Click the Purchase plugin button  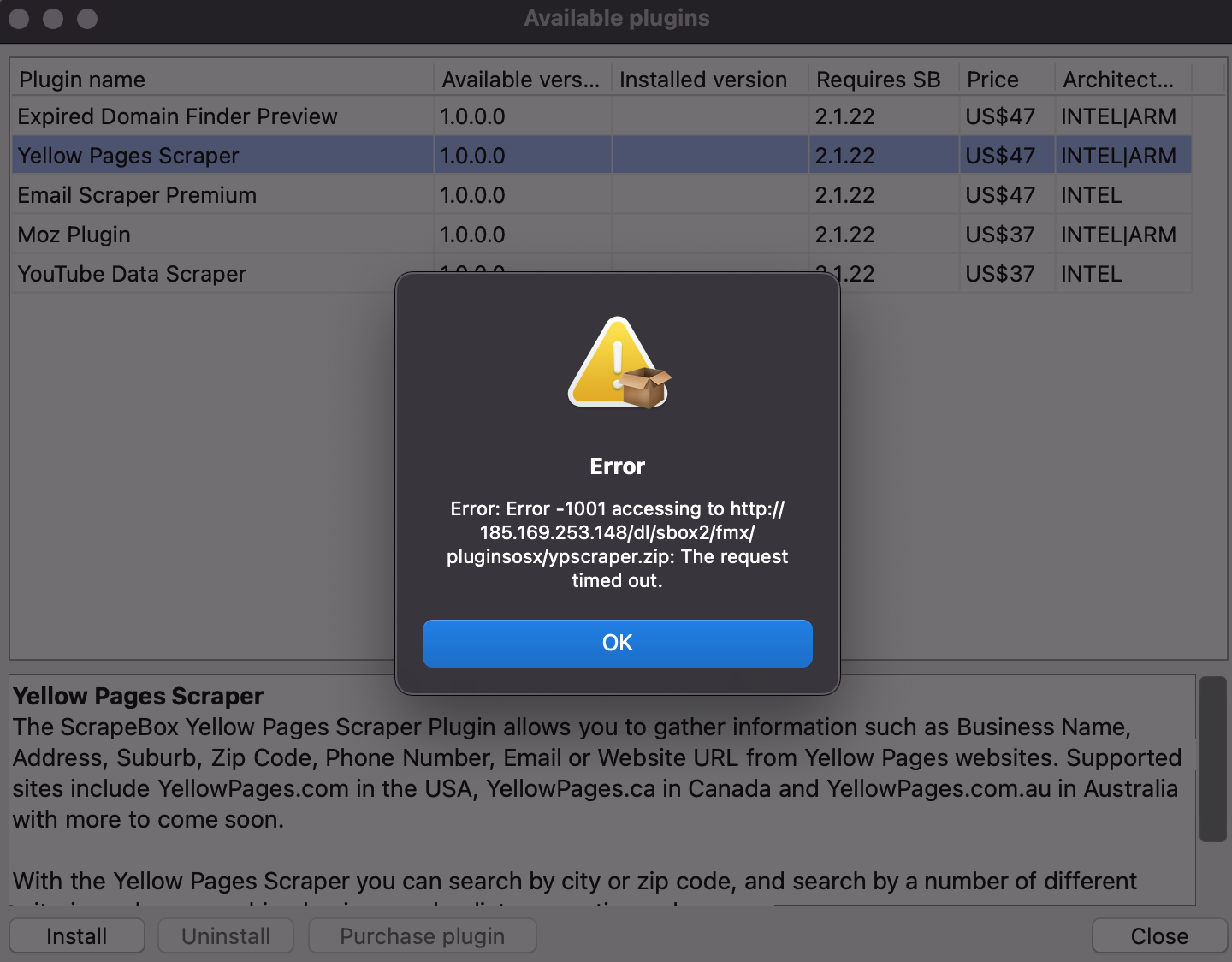point(423,936)
